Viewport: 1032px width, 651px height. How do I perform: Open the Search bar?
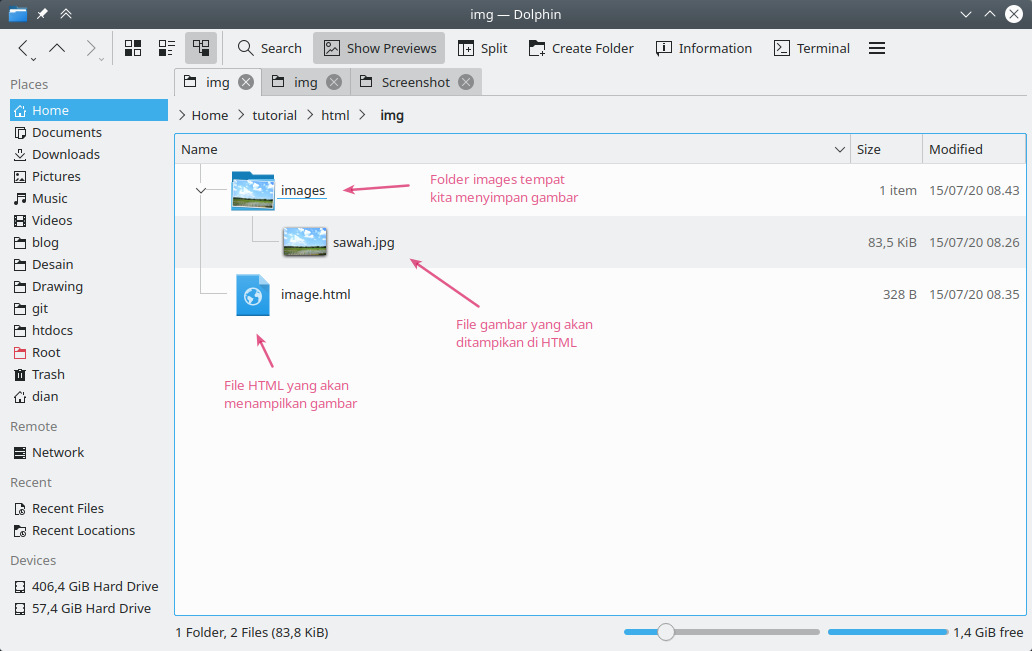point(268,47)
